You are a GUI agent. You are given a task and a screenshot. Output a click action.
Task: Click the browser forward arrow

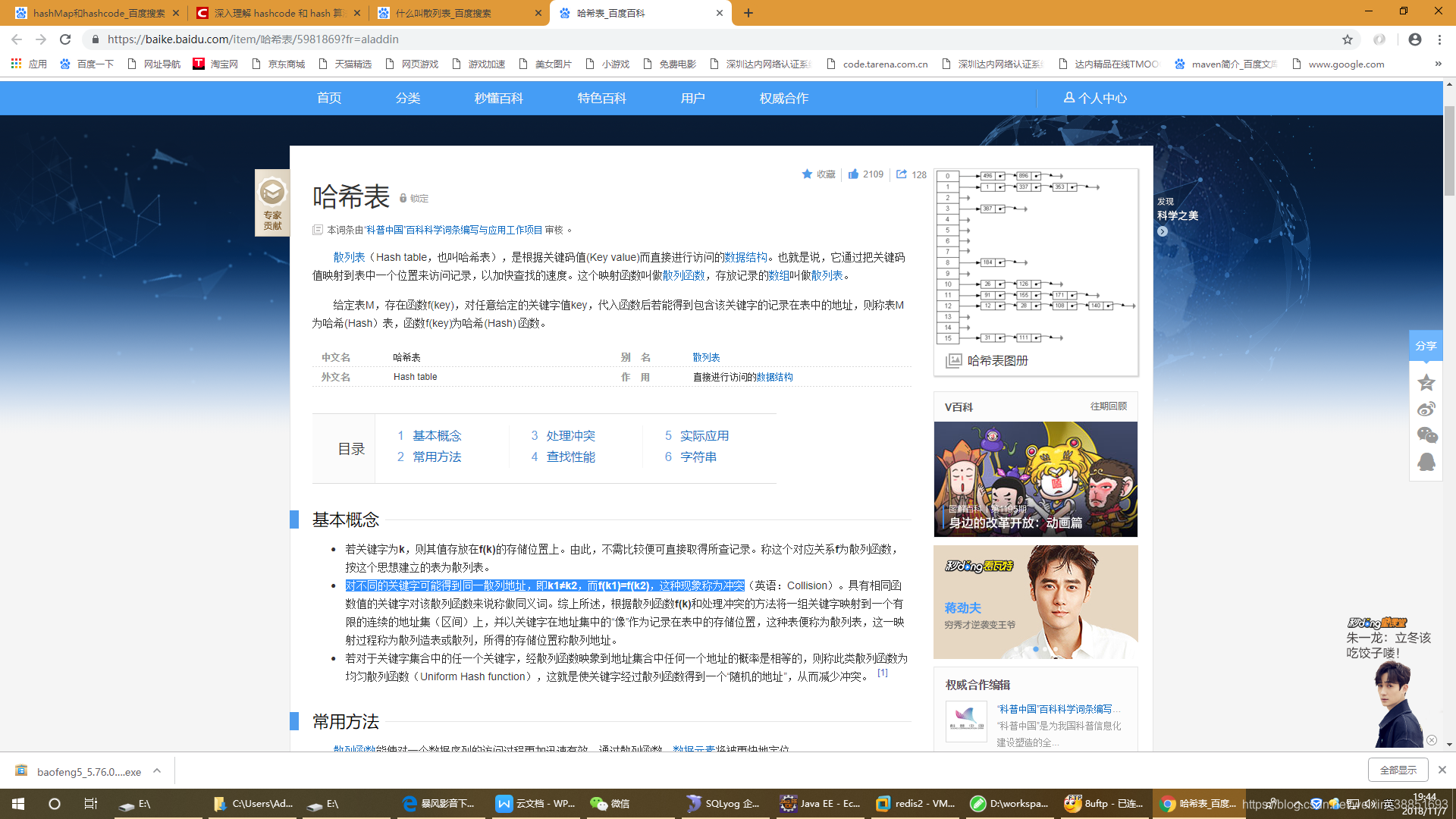pos(41,39)
